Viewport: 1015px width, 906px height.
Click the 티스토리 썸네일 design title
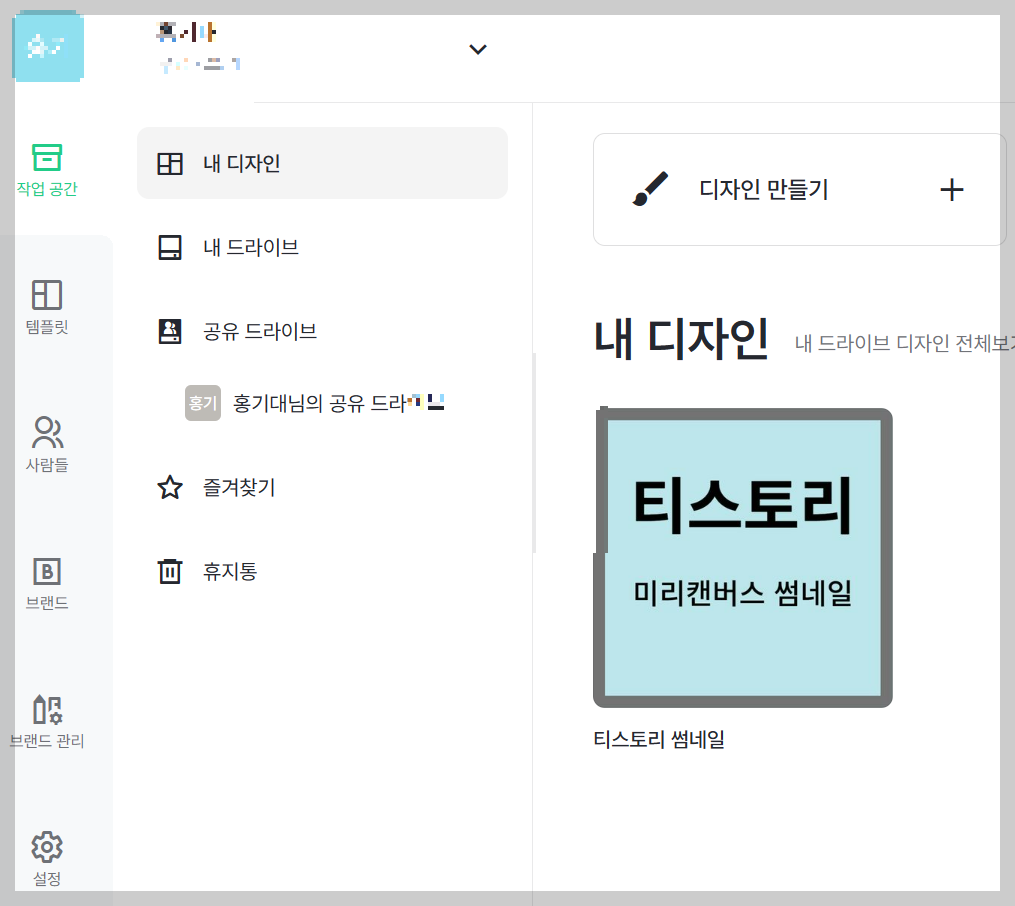click(659, 739)
